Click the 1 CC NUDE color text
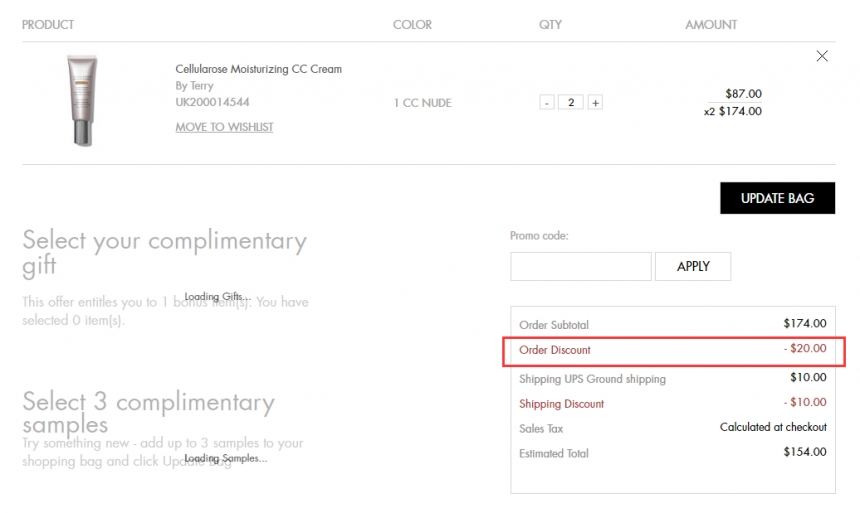Image resolution: width=860 pixels, height=513 pixels. pos(422,103)
